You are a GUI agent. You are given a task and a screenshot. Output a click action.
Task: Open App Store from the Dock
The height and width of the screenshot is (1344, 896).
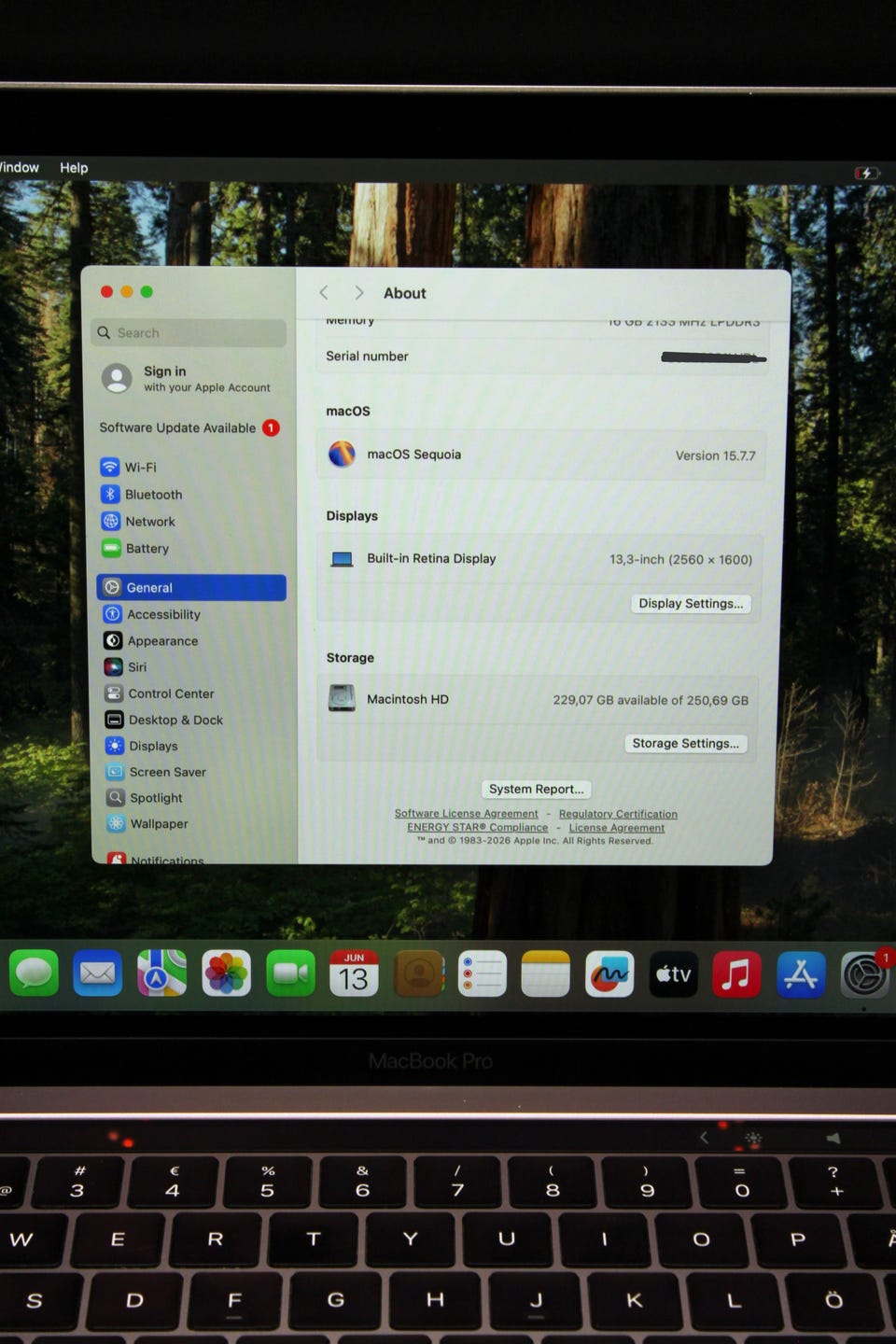coord(801,973)
